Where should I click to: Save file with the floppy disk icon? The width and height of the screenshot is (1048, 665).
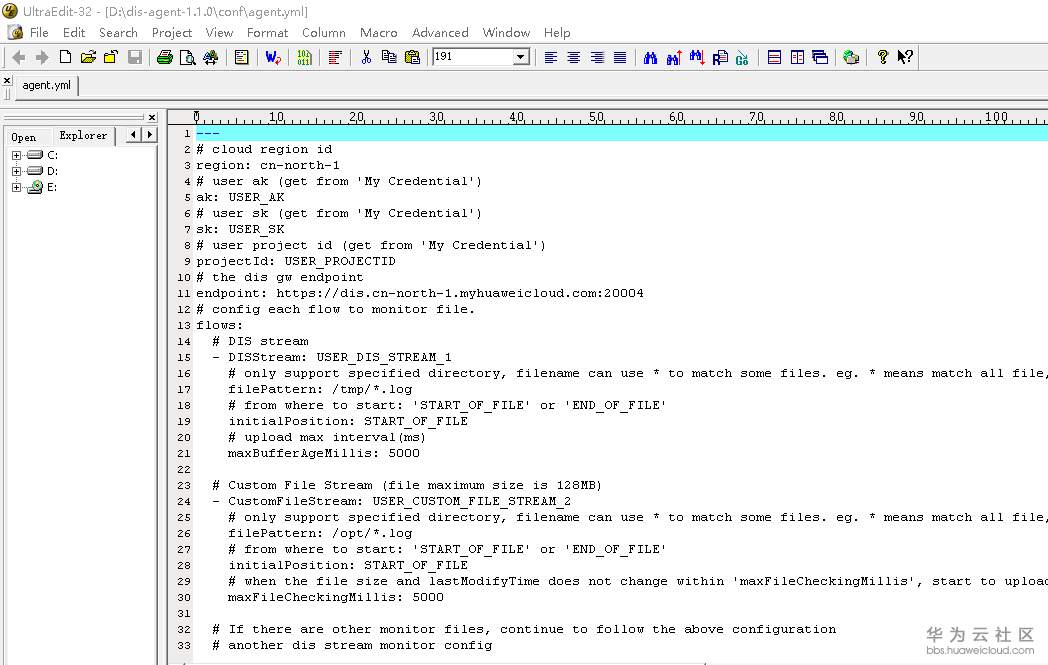pos(134,57)
